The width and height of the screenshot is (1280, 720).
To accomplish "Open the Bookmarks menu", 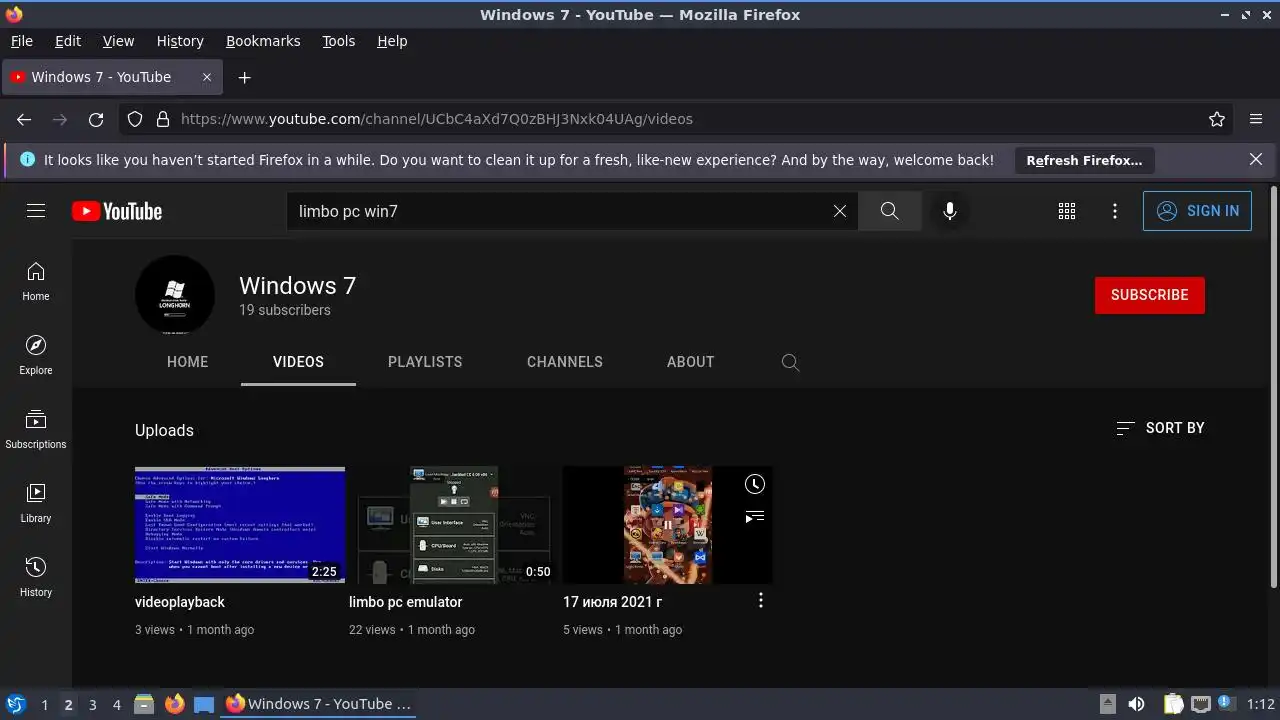I will (263, 41).
